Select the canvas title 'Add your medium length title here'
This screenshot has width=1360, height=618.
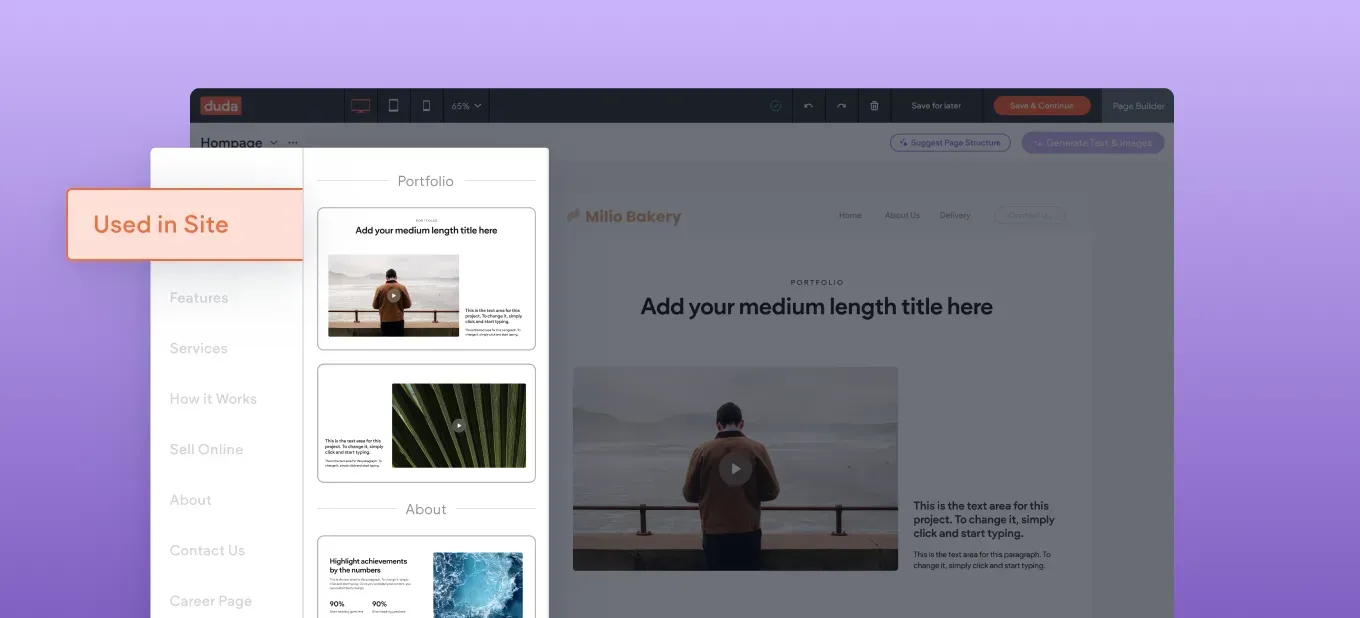pos(817,307)
